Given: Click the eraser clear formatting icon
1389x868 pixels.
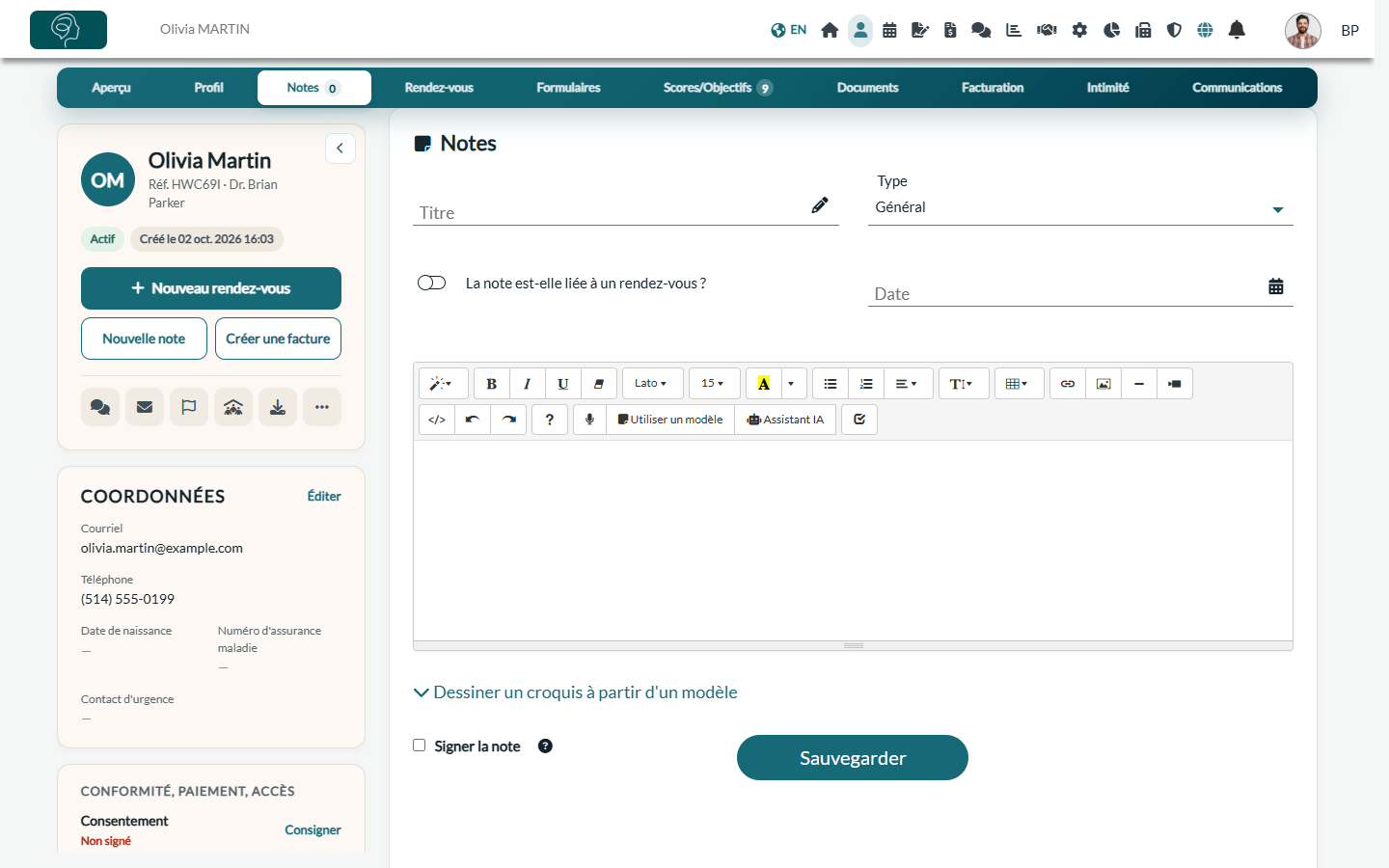Looking at the screenshot, I should tap(599, 384).
